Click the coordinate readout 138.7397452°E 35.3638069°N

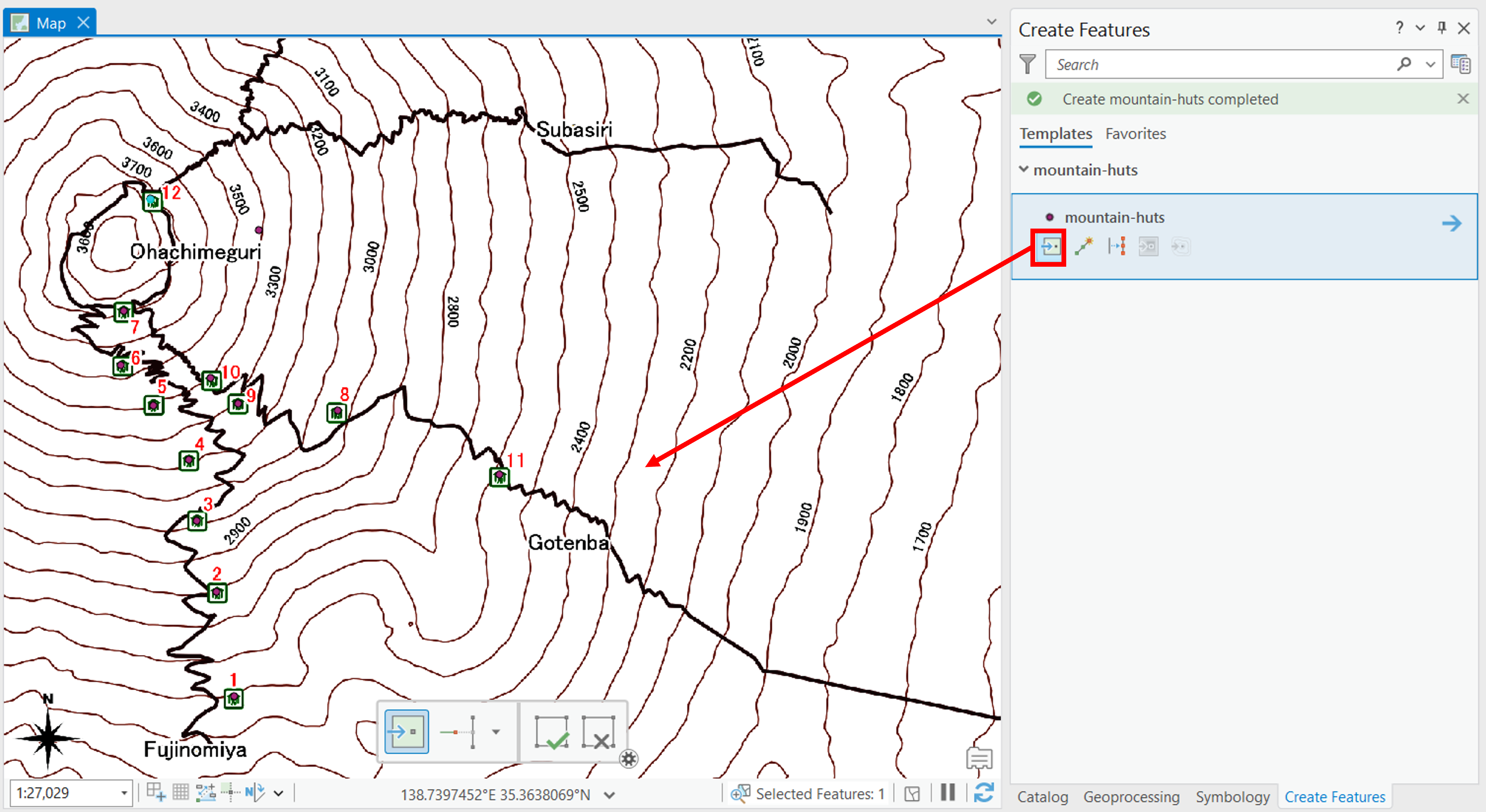tap(495, 795)
